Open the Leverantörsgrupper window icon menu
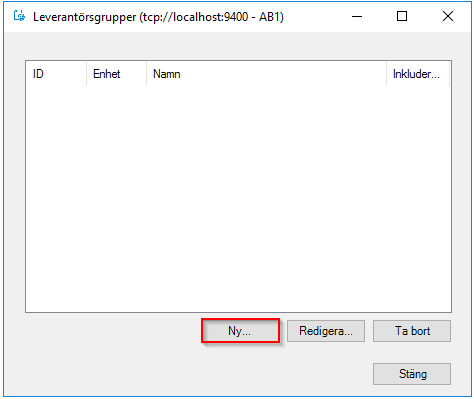This screenshot has width=474, height=399. pyautogui.click(x=19, y=16)
